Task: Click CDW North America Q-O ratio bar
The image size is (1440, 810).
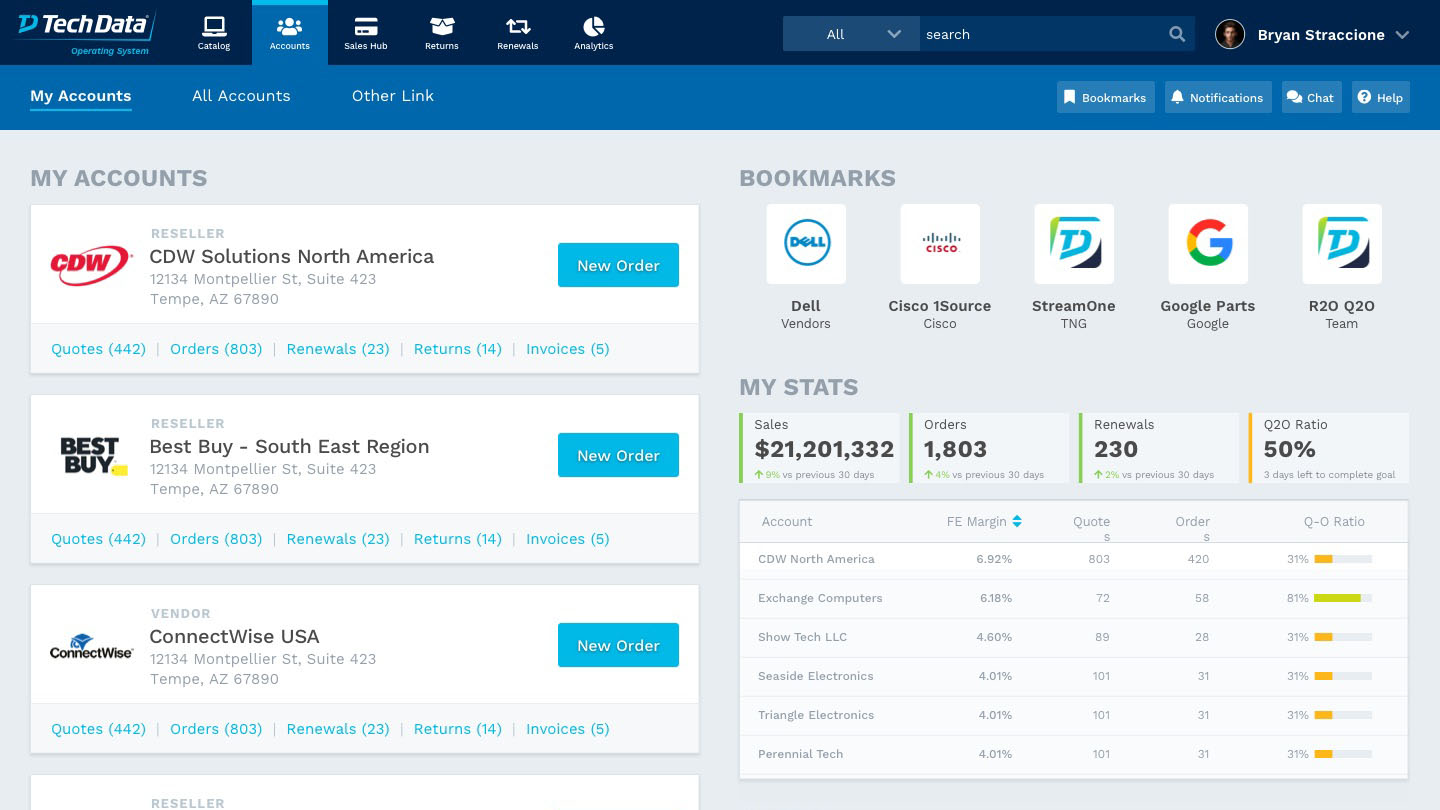Action: 1343,559
